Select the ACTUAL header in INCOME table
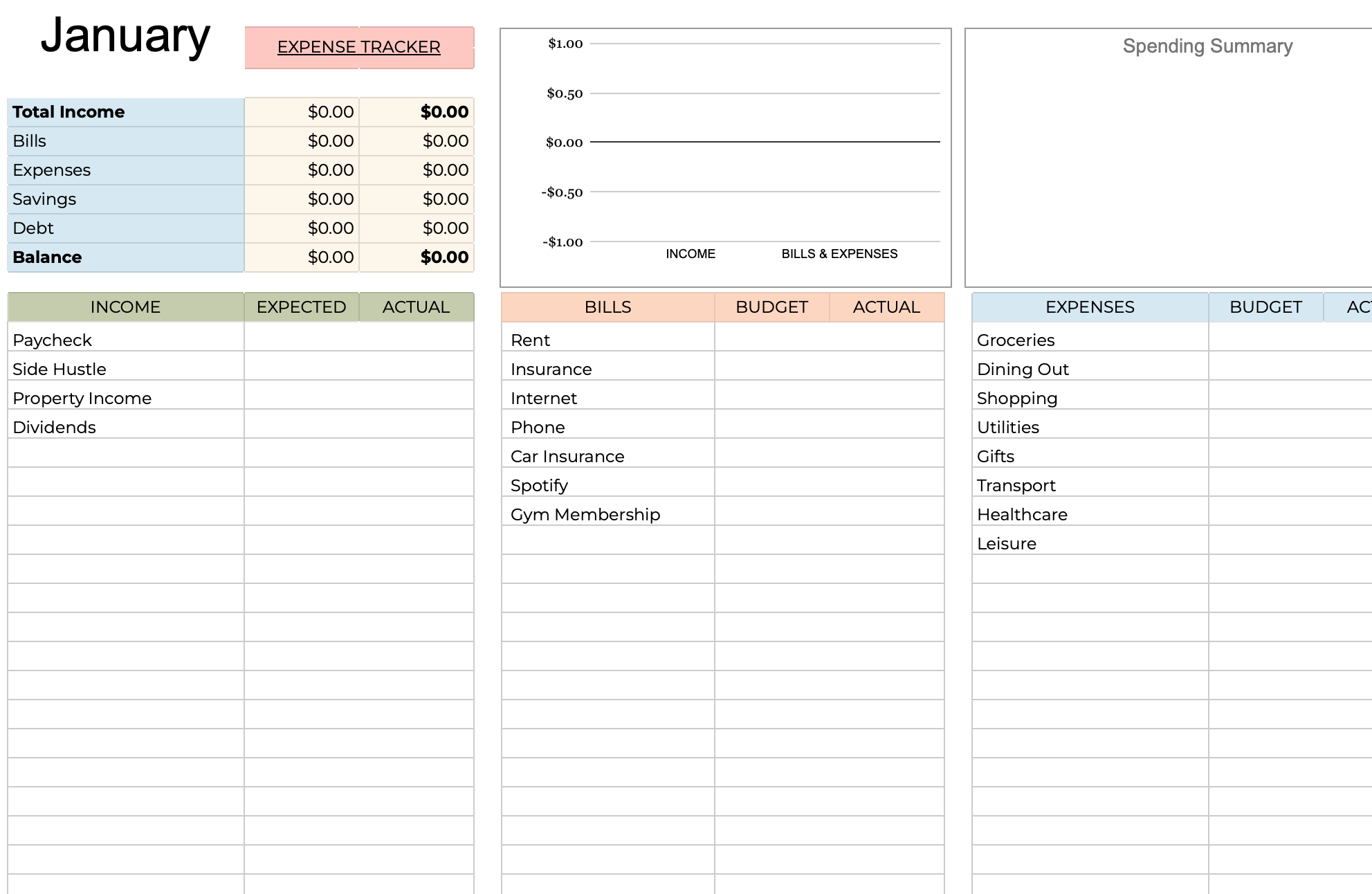This screenshot has width=1372, height=894. 416,307
